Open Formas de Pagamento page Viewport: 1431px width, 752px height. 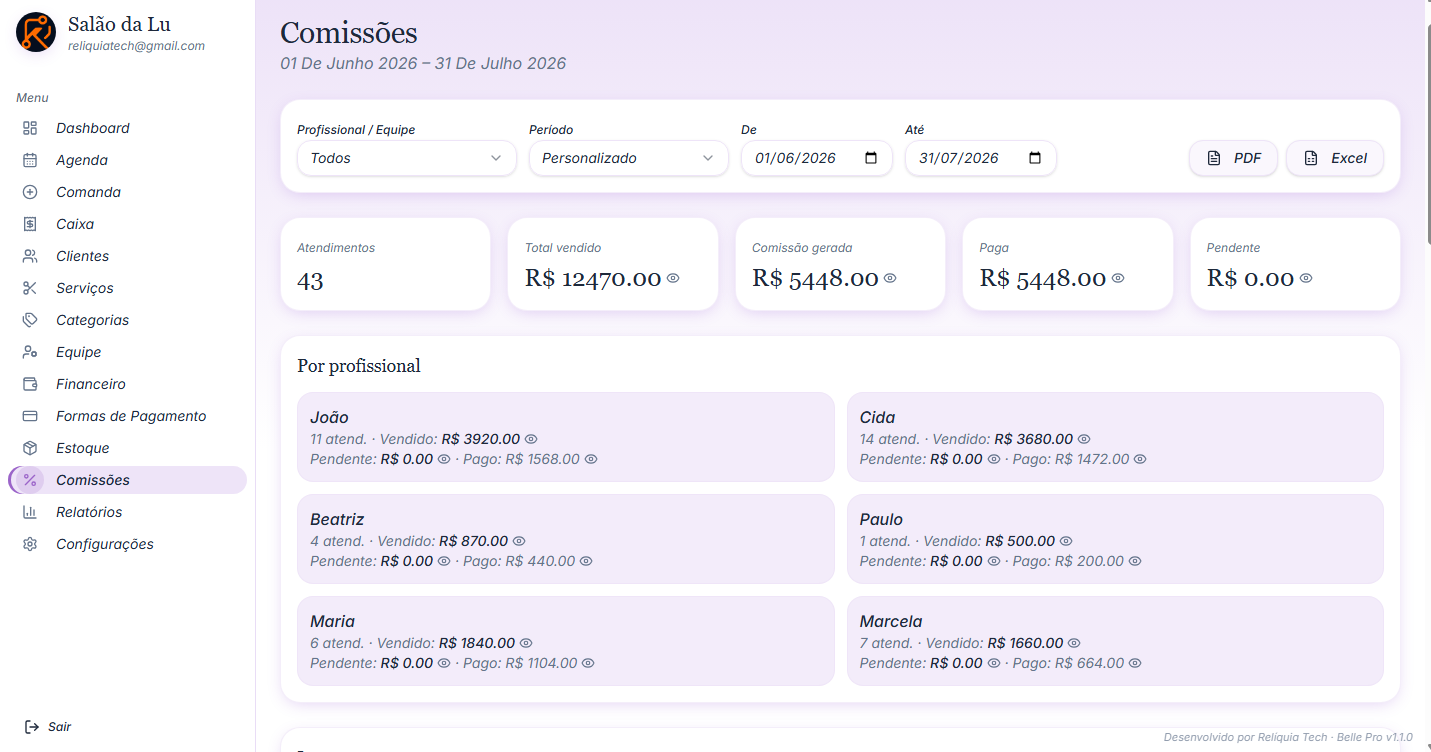127,416
